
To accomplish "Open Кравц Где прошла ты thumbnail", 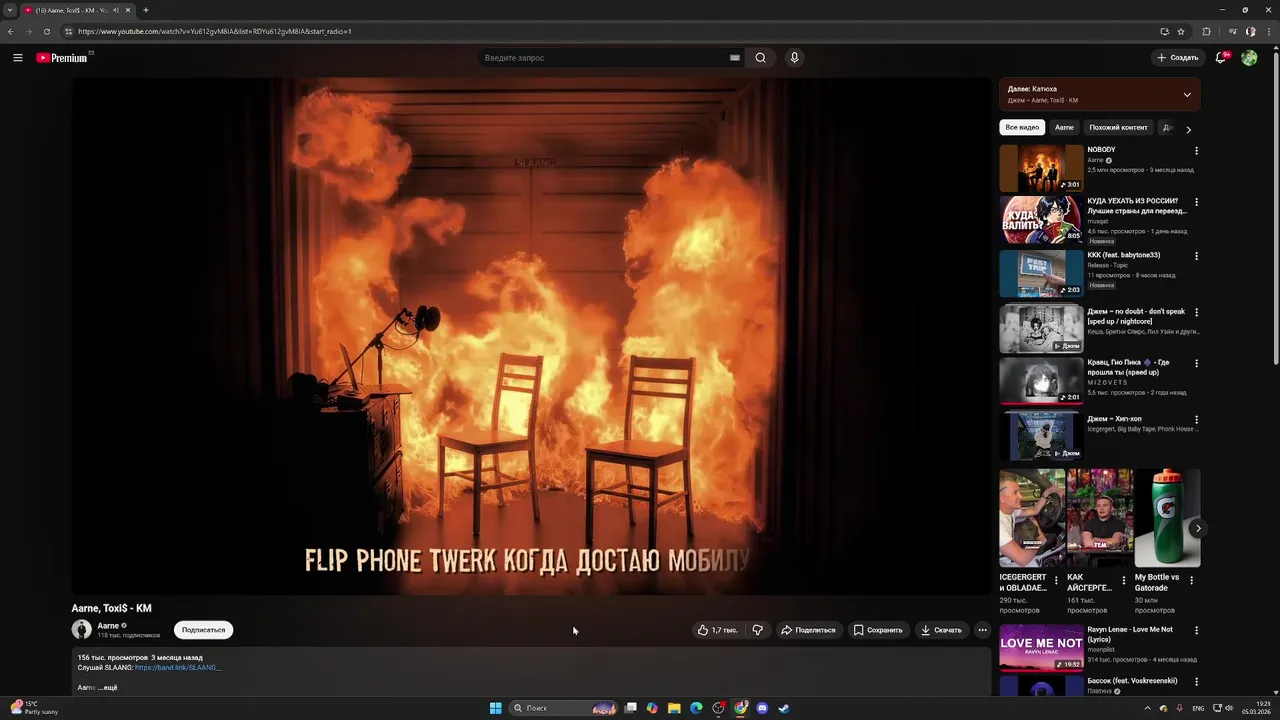I will click(x=1041, y=380).
